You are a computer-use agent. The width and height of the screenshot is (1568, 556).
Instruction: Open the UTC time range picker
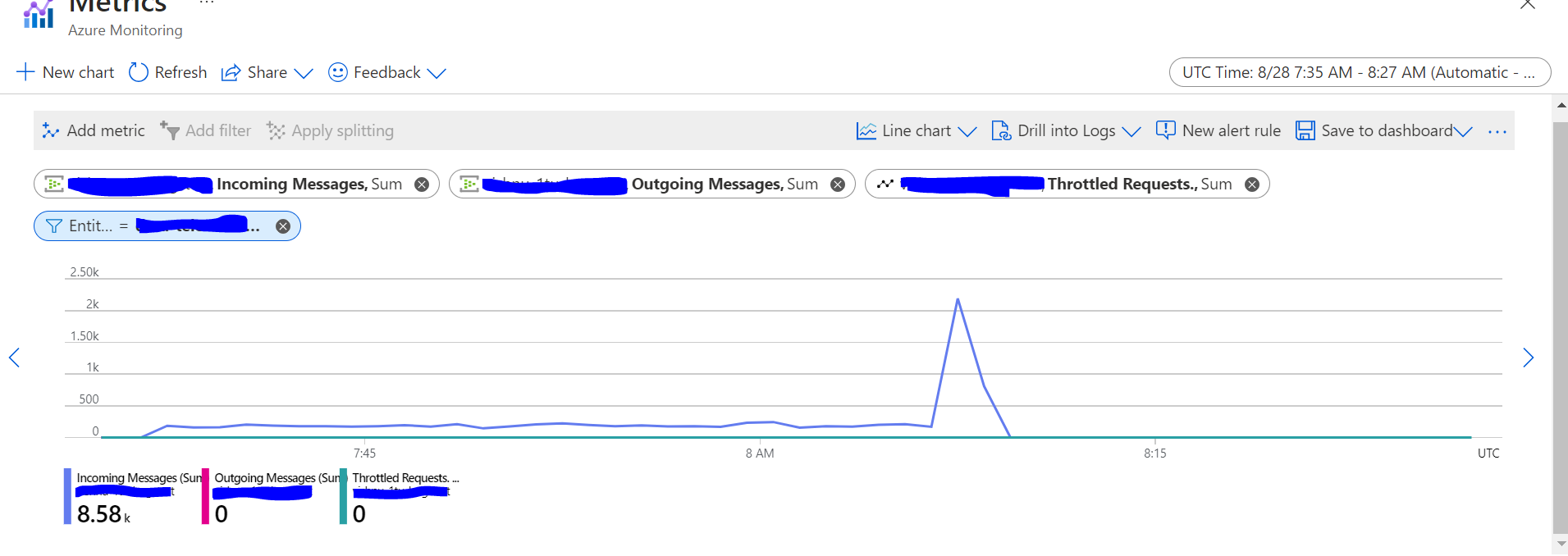(x=1360, y=72)
